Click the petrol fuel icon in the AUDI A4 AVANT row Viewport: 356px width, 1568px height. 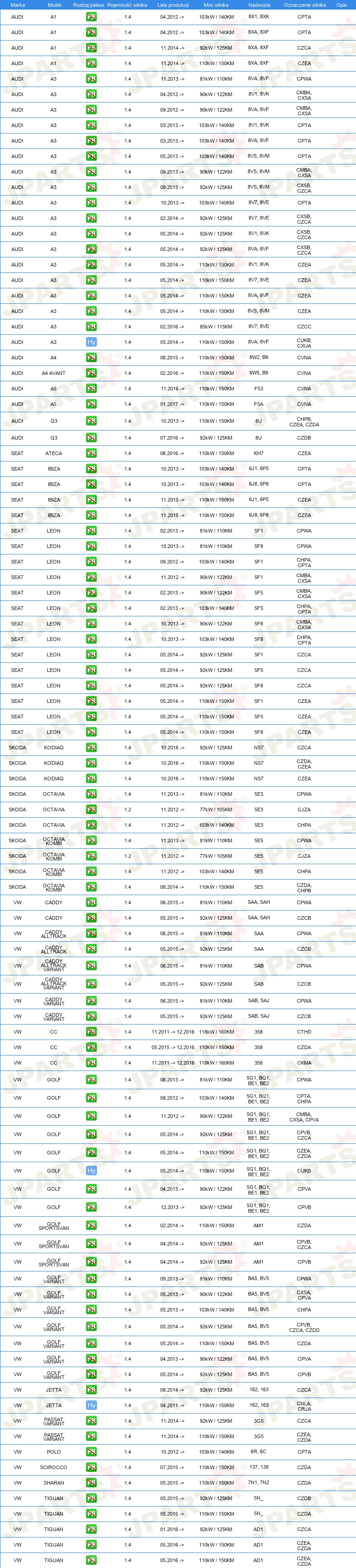92,373
